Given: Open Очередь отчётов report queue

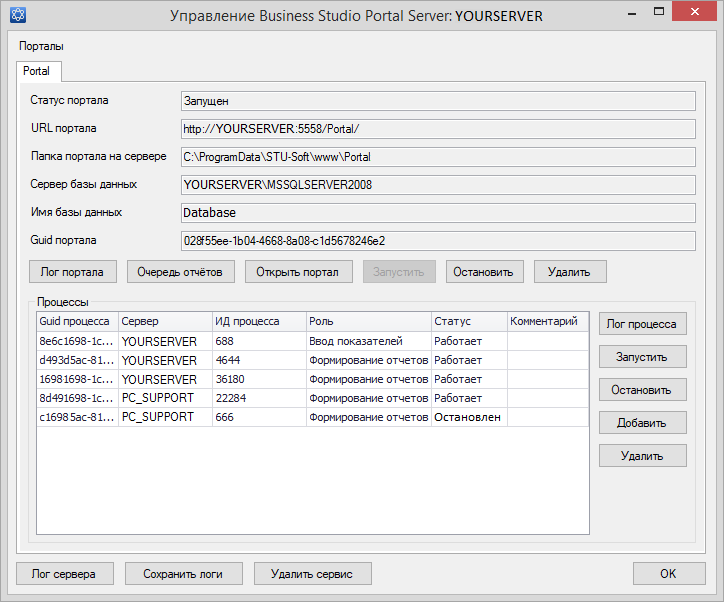Looking at the screenshot, I should point(181,271).
